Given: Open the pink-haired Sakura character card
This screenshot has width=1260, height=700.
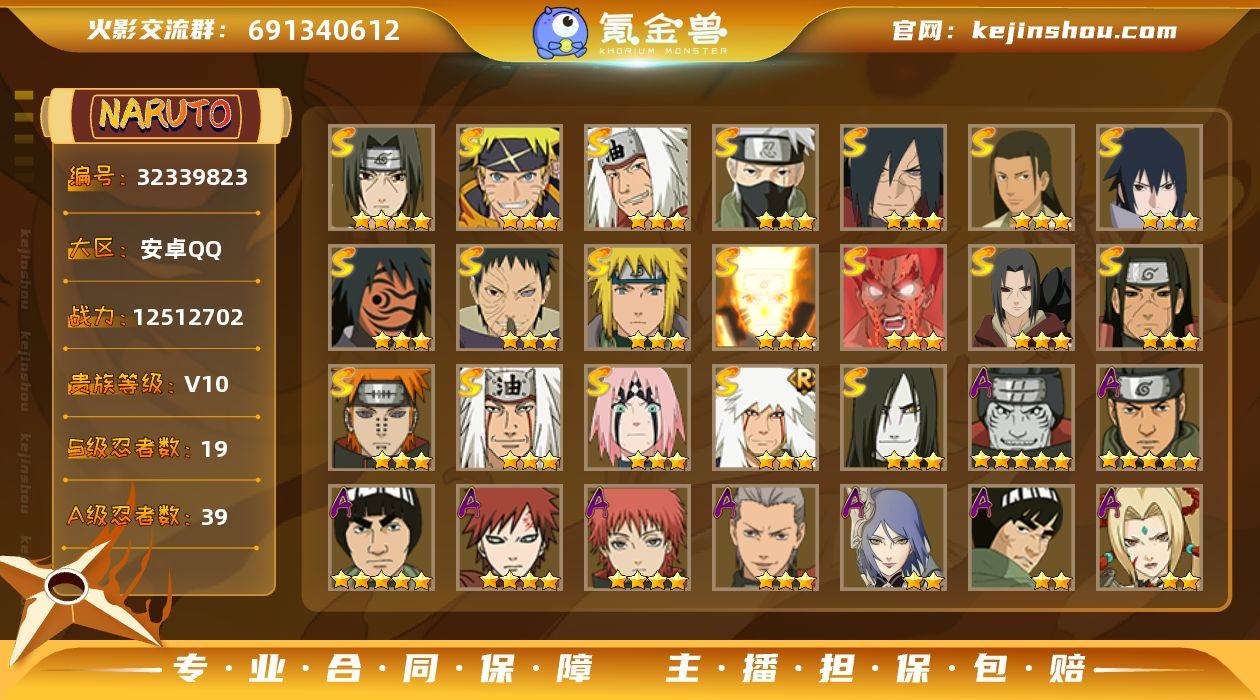Looking at the screenshot, I should tap(637, 417).
